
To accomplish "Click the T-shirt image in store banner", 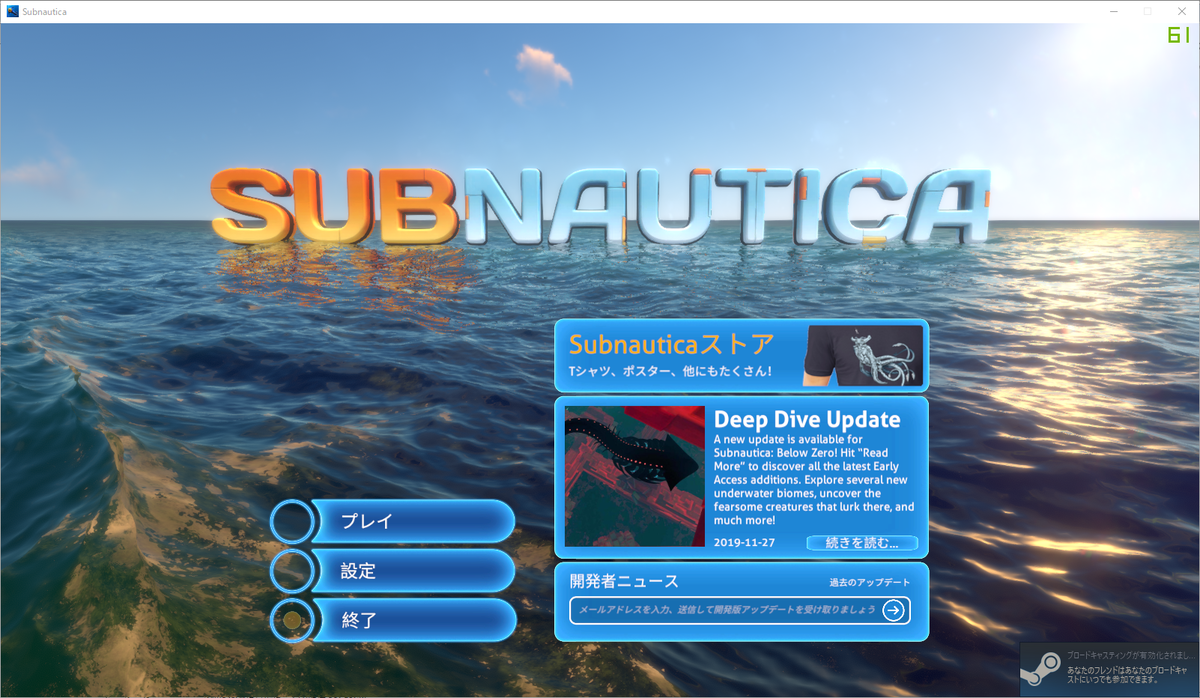I will [864, 355].
